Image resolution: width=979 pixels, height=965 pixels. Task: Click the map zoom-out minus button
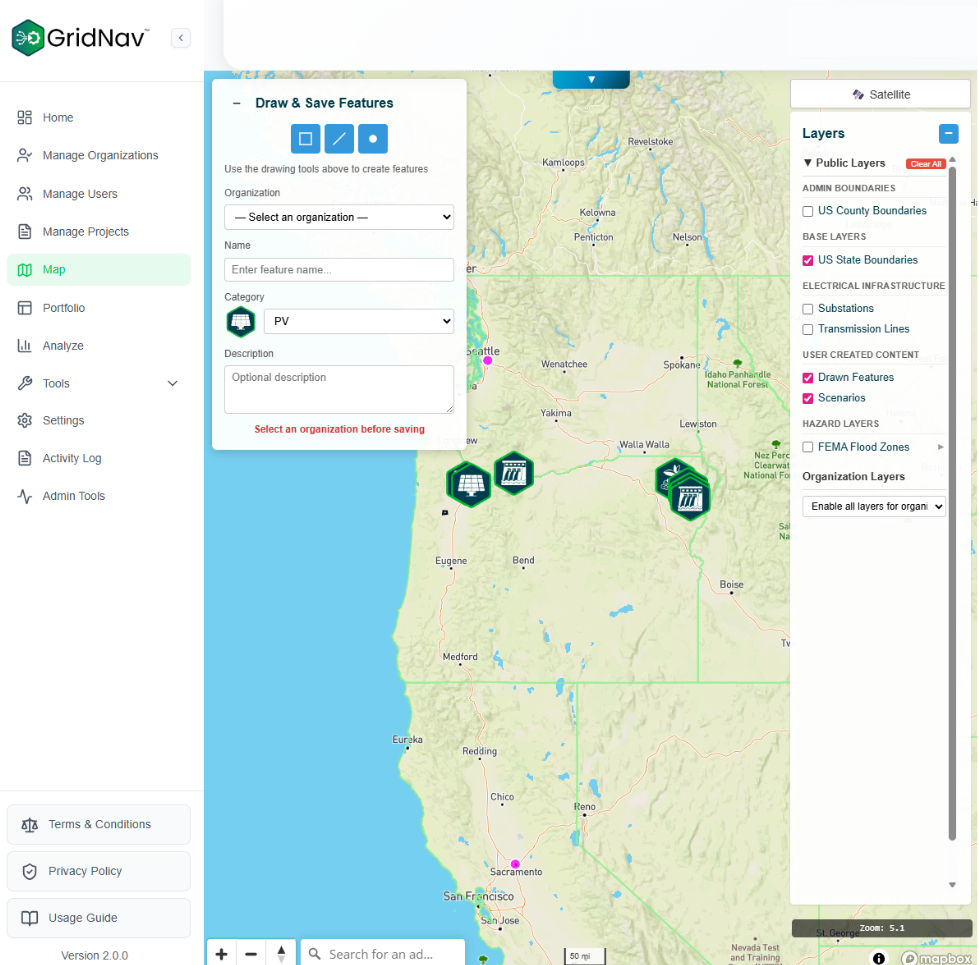251,952
